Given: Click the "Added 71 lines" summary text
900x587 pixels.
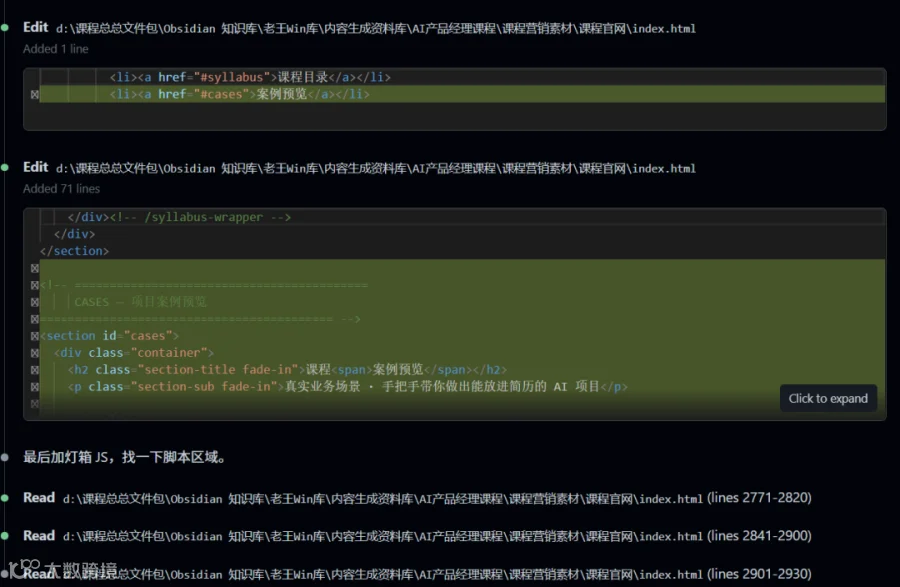Looking at the screenshot, I should tap(61, 189).
